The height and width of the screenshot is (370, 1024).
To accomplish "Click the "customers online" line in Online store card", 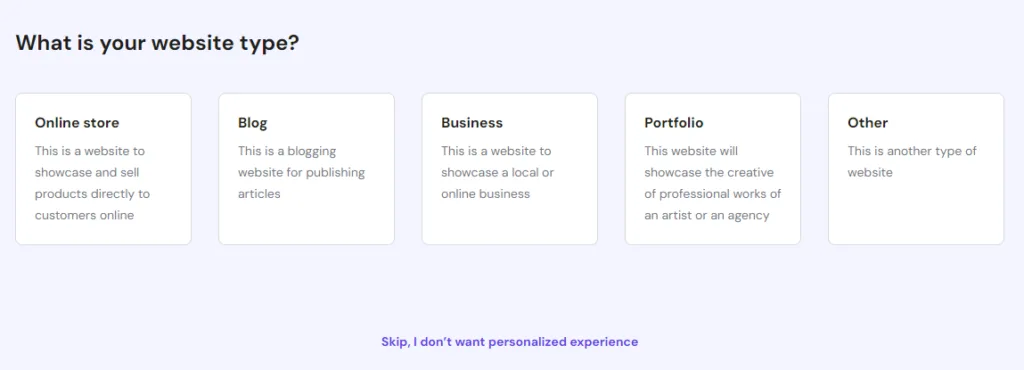I will pos(84,215).
